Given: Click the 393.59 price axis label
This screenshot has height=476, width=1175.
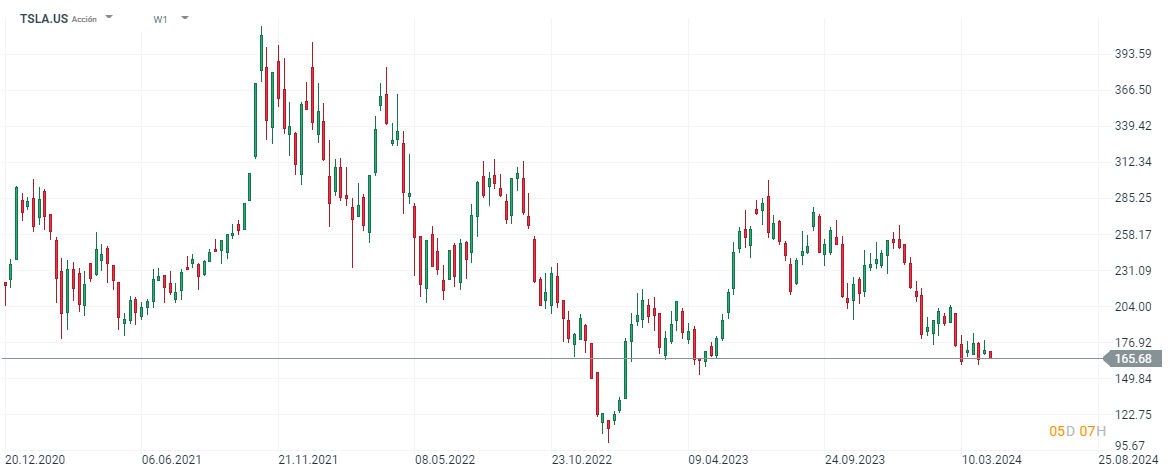Looking at the screenshot, I should [1134, 54].
